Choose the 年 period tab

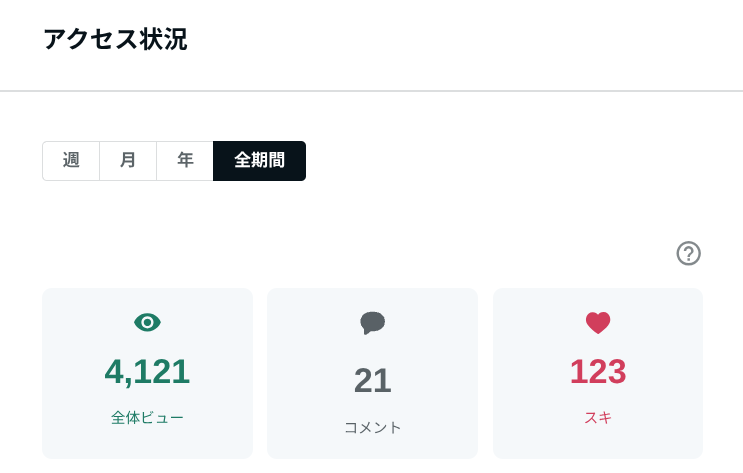[x=185, y=161]
